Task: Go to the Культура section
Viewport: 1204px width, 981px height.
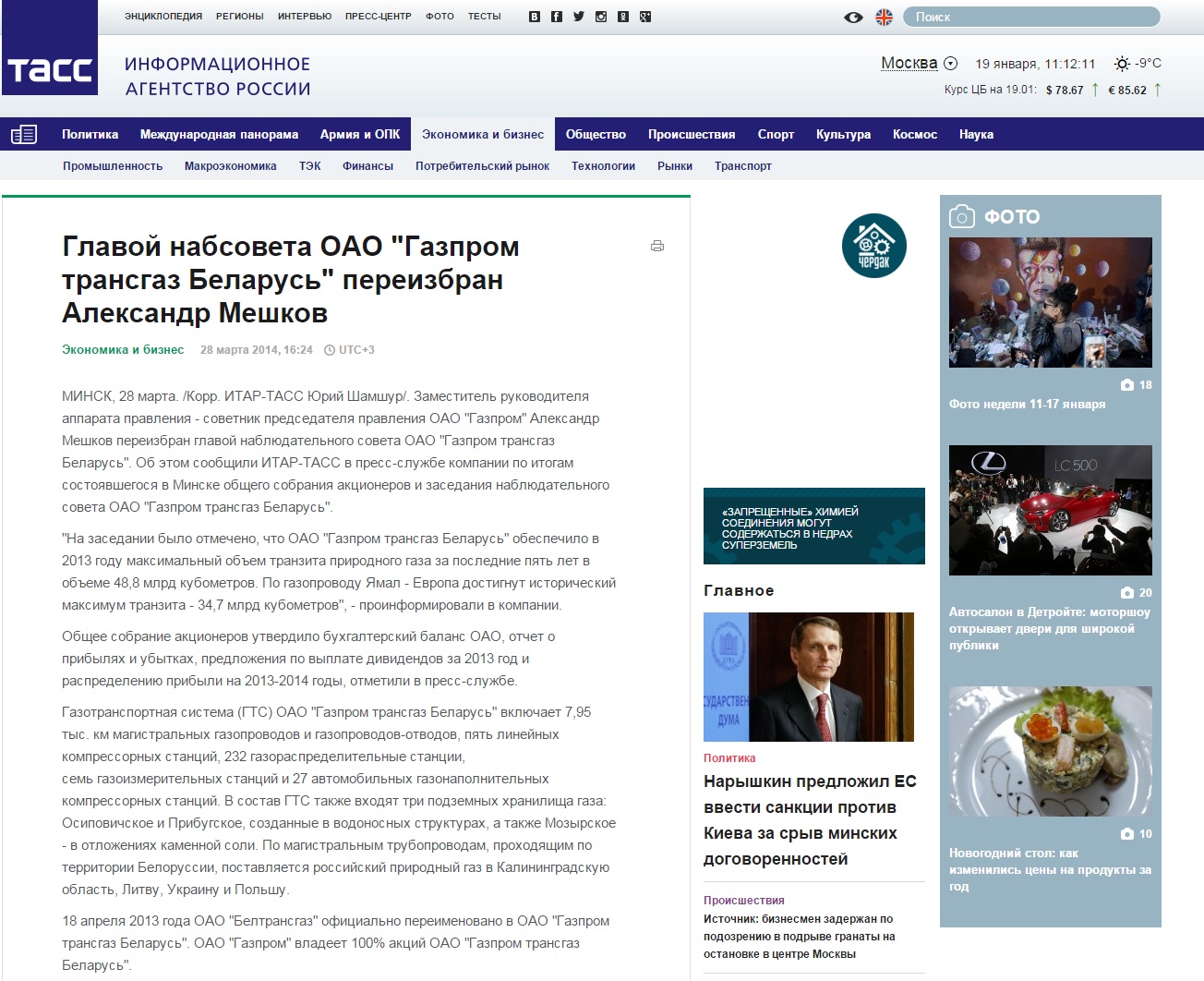Action: click(843, 135)
